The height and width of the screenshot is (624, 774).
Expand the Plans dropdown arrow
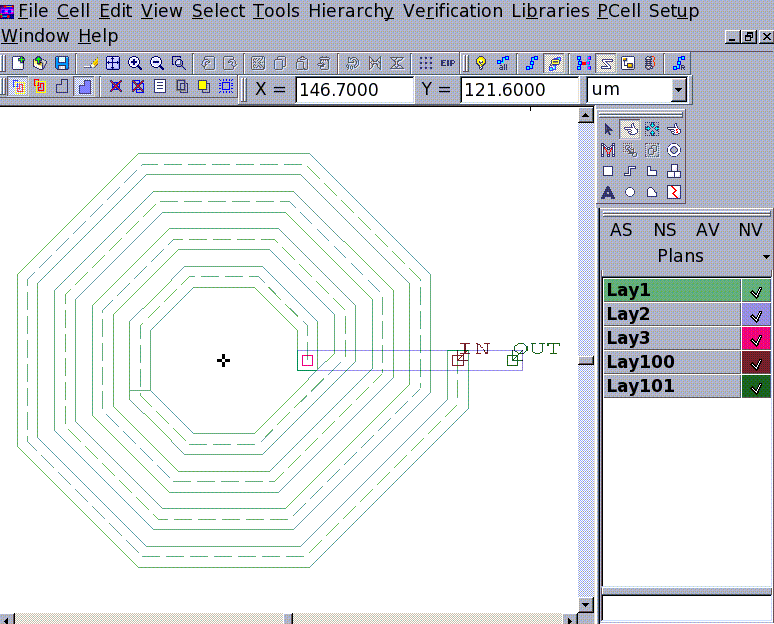coord(766,257)
